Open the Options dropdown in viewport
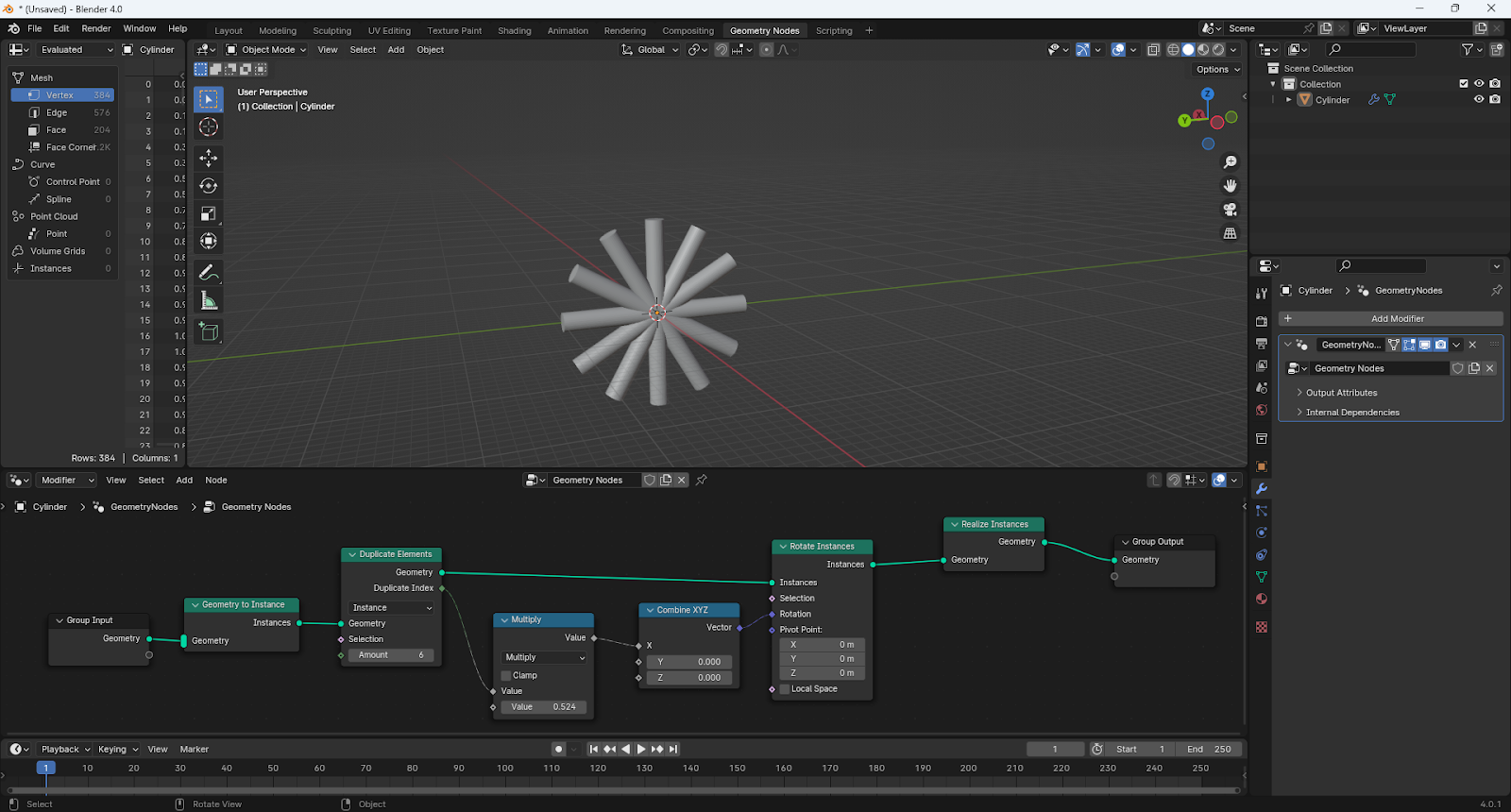 [1217, 69]
